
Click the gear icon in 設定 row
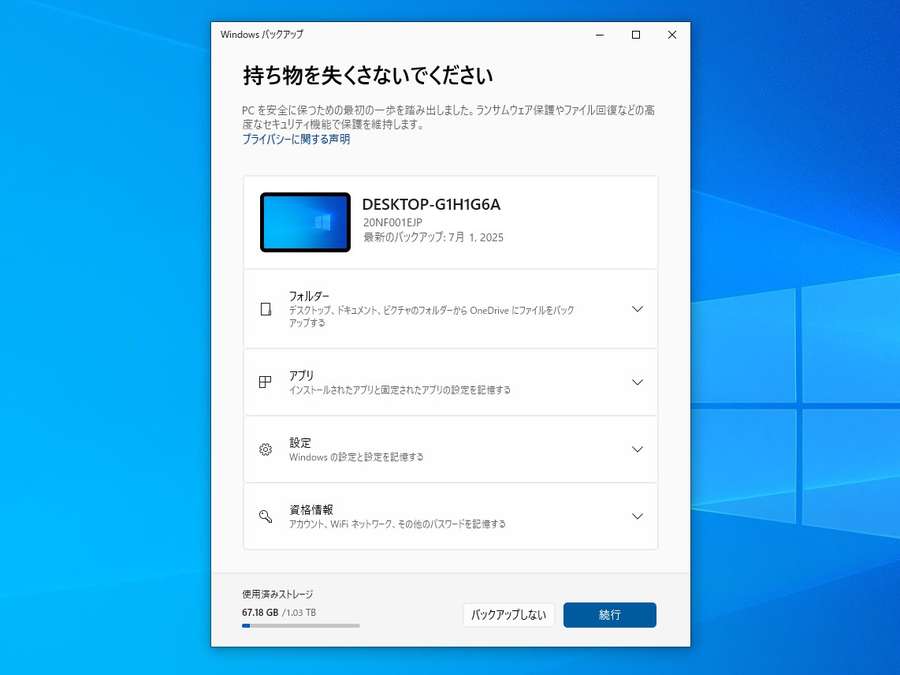[x=265, y=449]
